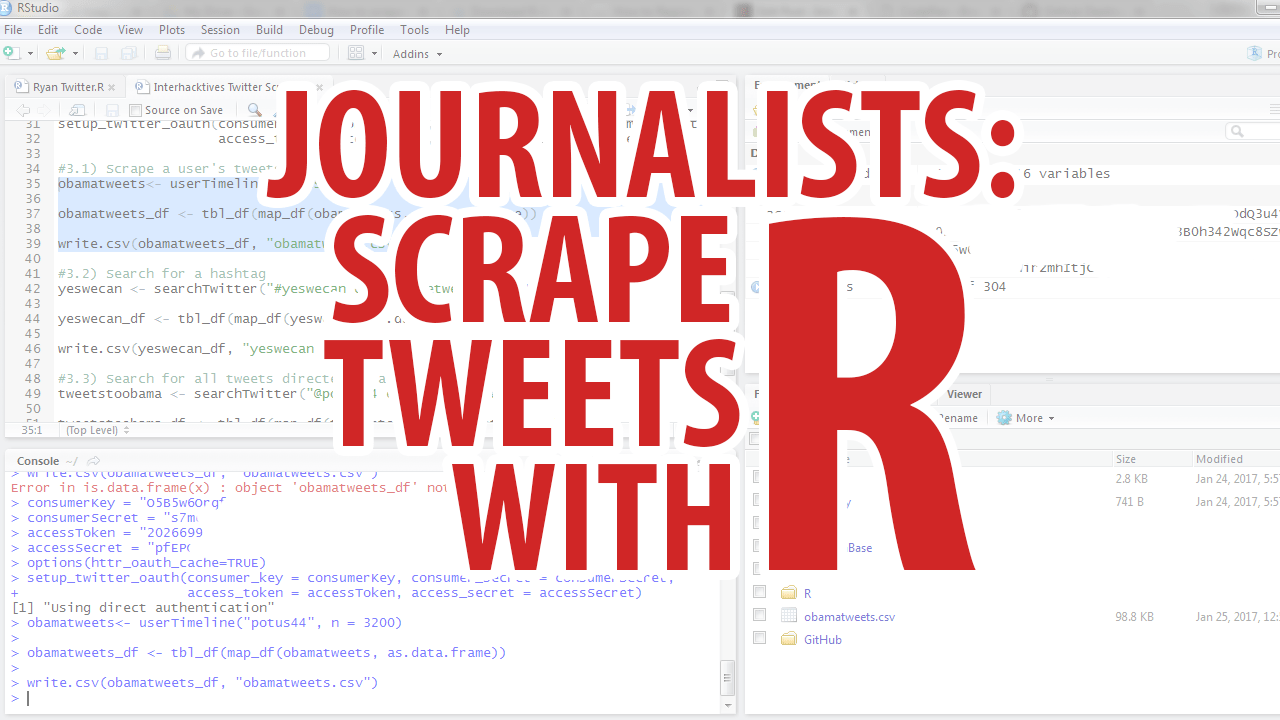Screen dimensions: 1280x720
Task: Open the Addins dropdown
Action: 418,54
